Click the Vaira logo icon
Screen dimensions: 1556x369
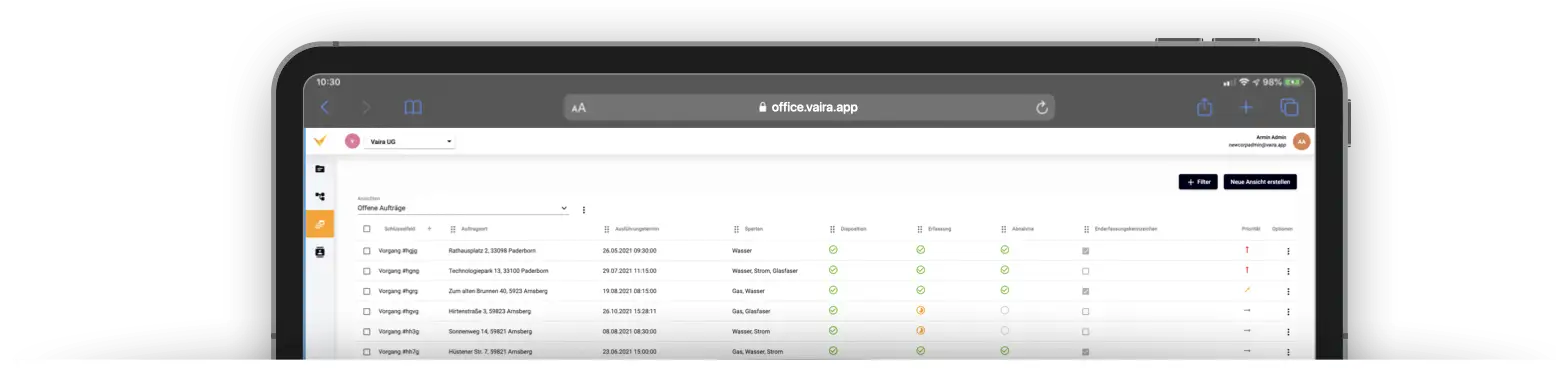(x=319, y=141)
